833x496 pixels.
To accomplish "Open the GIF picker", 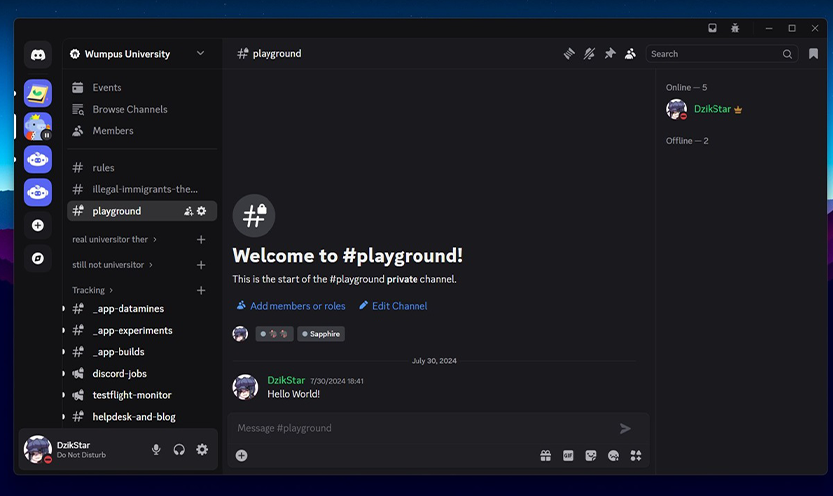I will point(568,456).
